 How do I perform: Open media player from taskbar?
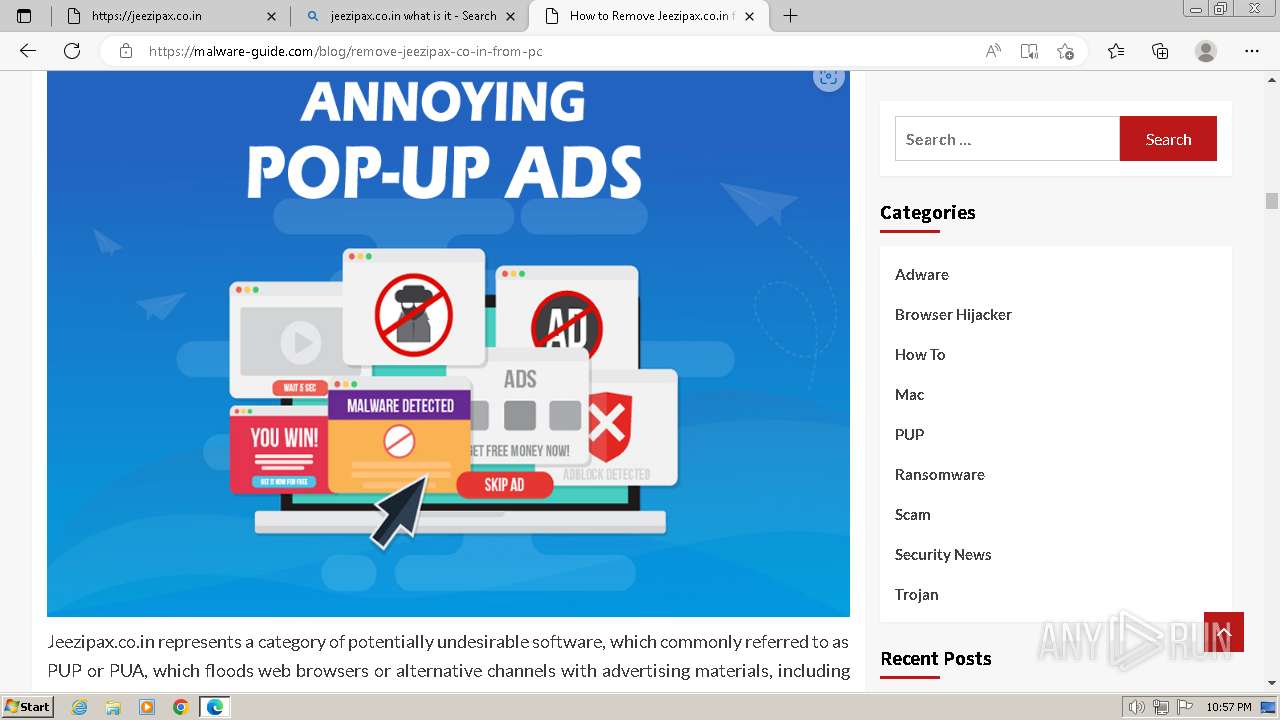click(x=147, y=707)
